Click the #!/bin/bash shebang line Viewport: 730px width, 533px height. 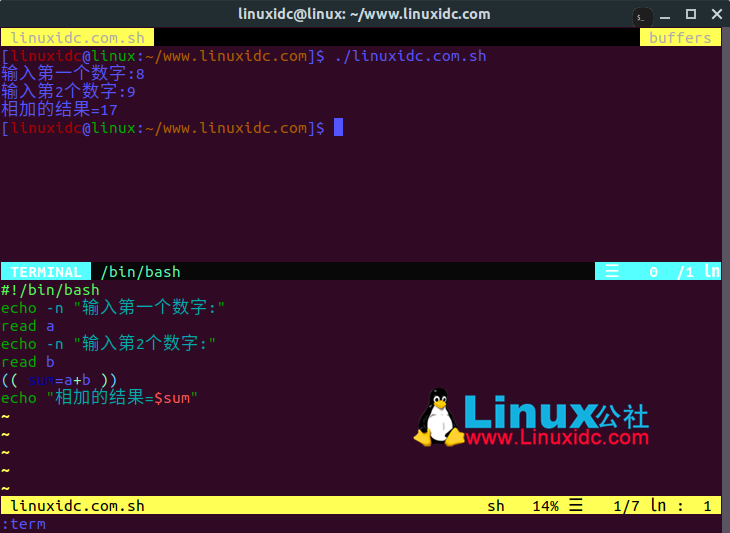pos(50,290)
